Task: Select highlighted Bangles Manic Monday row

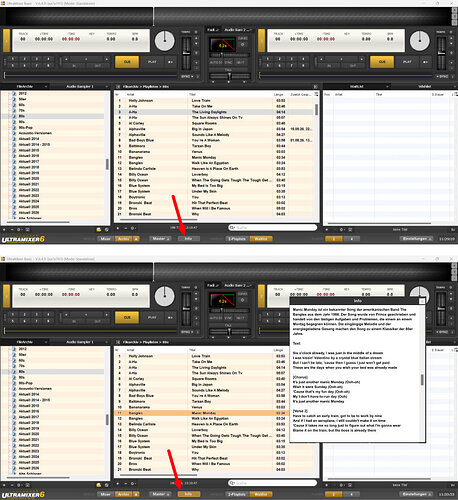Action: pyautogui.click(x=203, y=413)
